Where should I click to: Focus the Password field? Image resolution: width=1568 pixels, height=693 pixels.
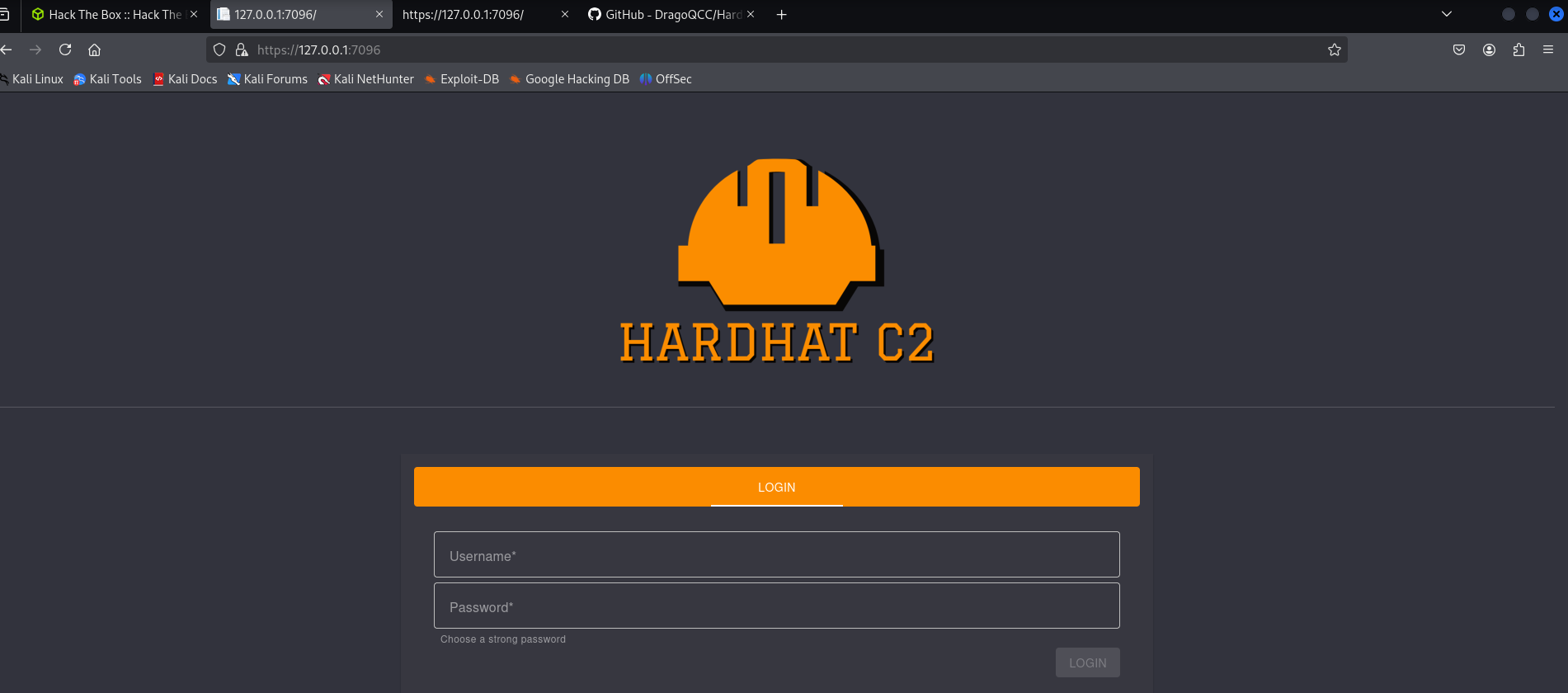pyautogui.click(x=777, y=606)
